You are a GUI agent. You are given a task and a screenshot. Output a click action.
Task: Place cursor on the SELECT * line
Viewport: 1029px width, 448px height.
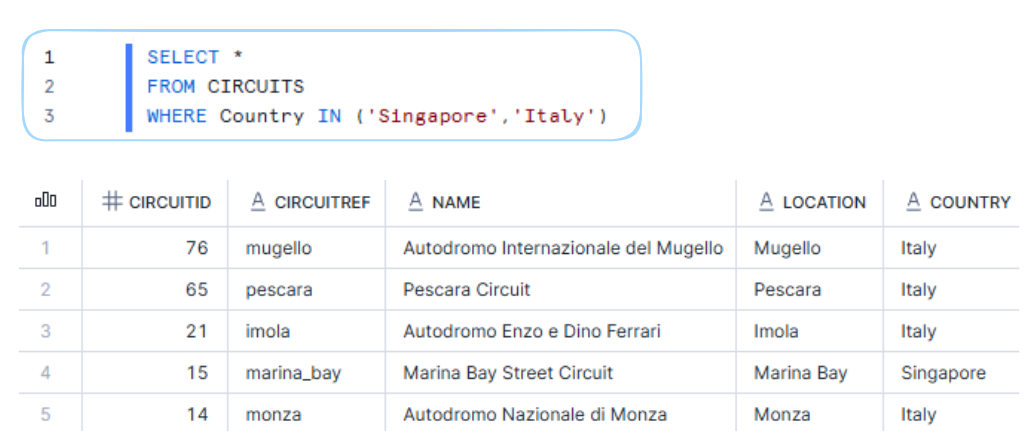tap(196, 57)
